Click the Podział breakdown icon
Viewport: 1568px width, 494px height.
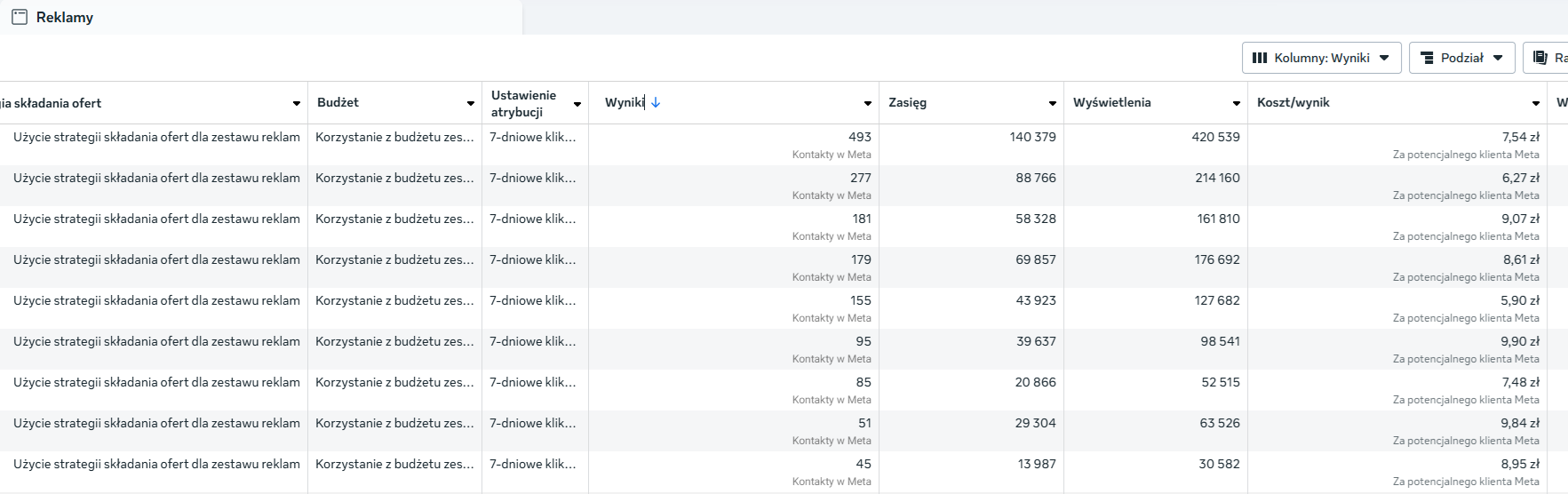pyautogui.click(x=1427, y=58)
